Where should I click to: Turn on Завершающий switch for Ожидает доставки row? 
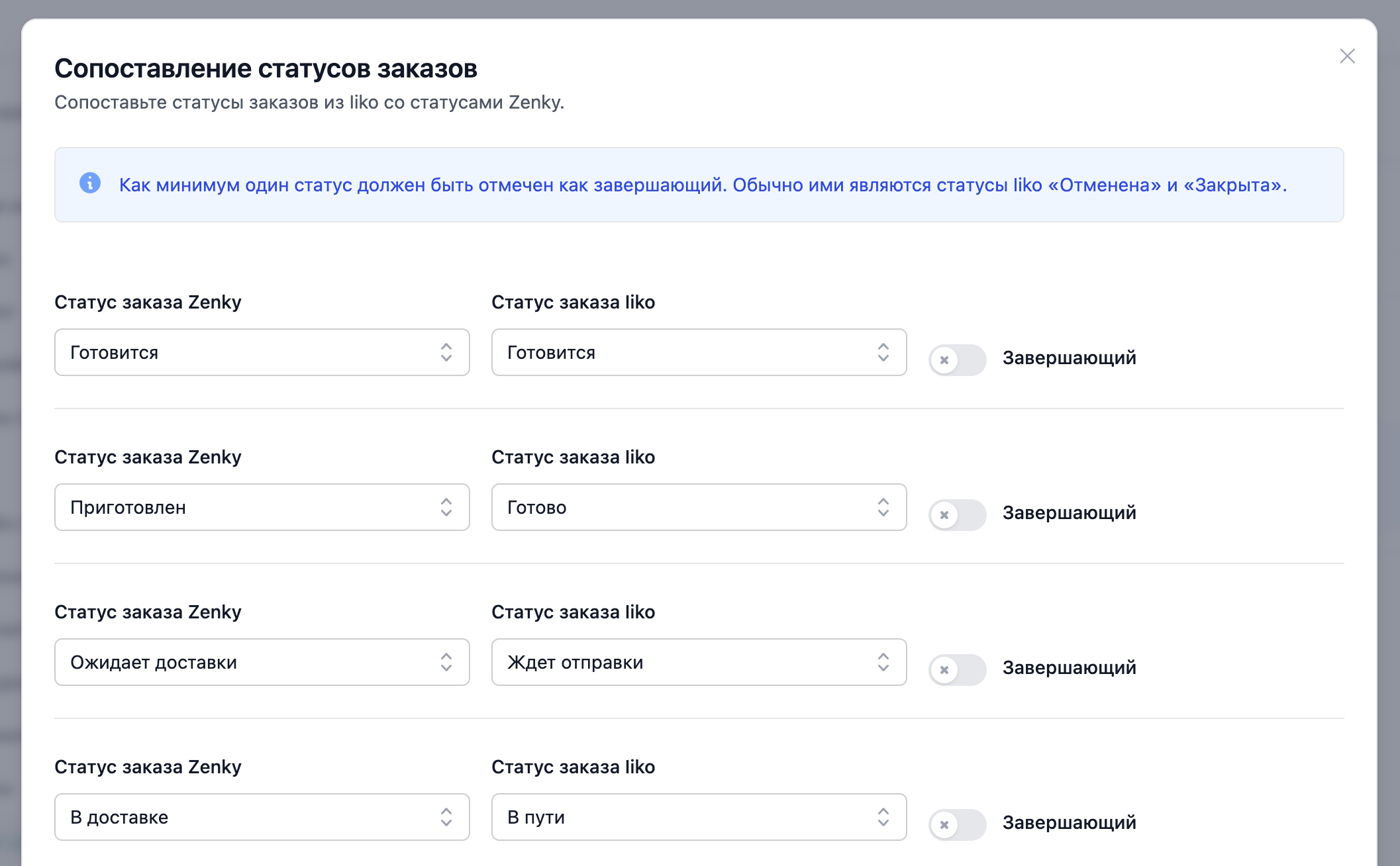957,669
